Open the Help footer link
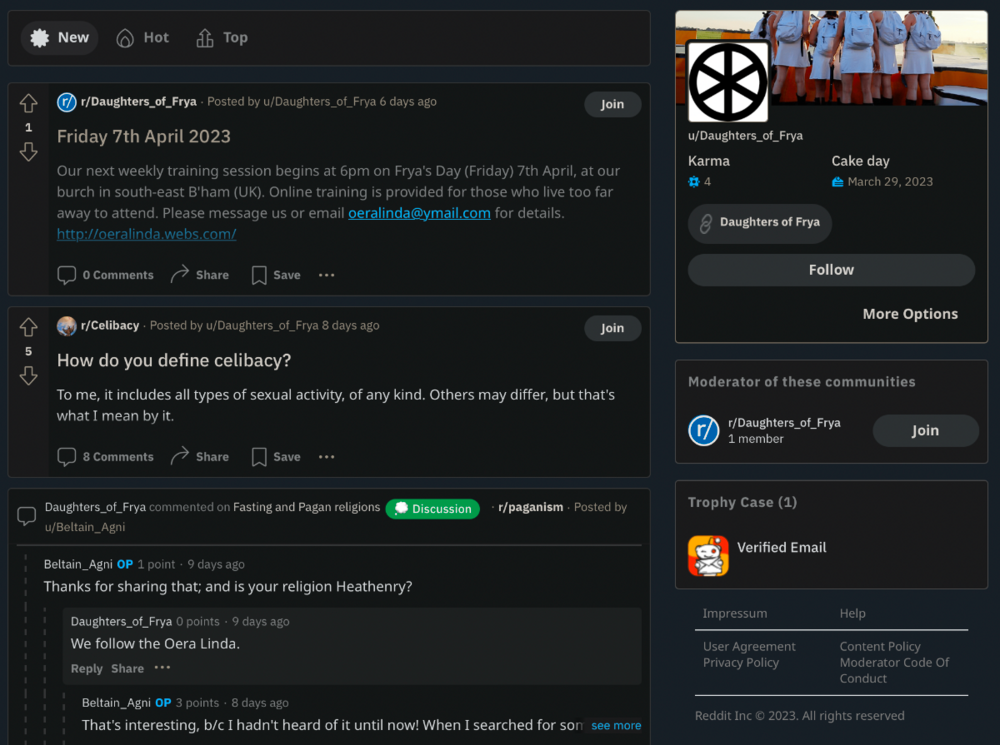This screenshot has height=745, width=1000. point(852,613)
